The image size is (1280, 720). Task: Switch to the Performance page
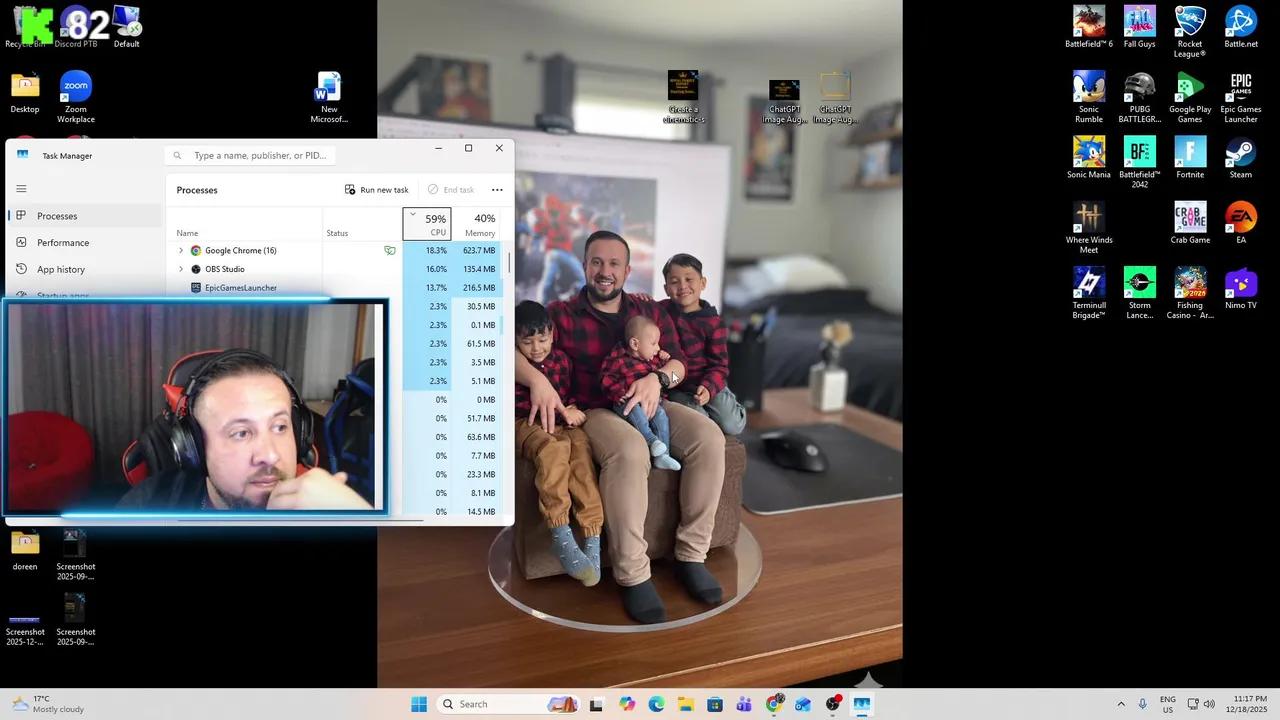coord(84,243)
